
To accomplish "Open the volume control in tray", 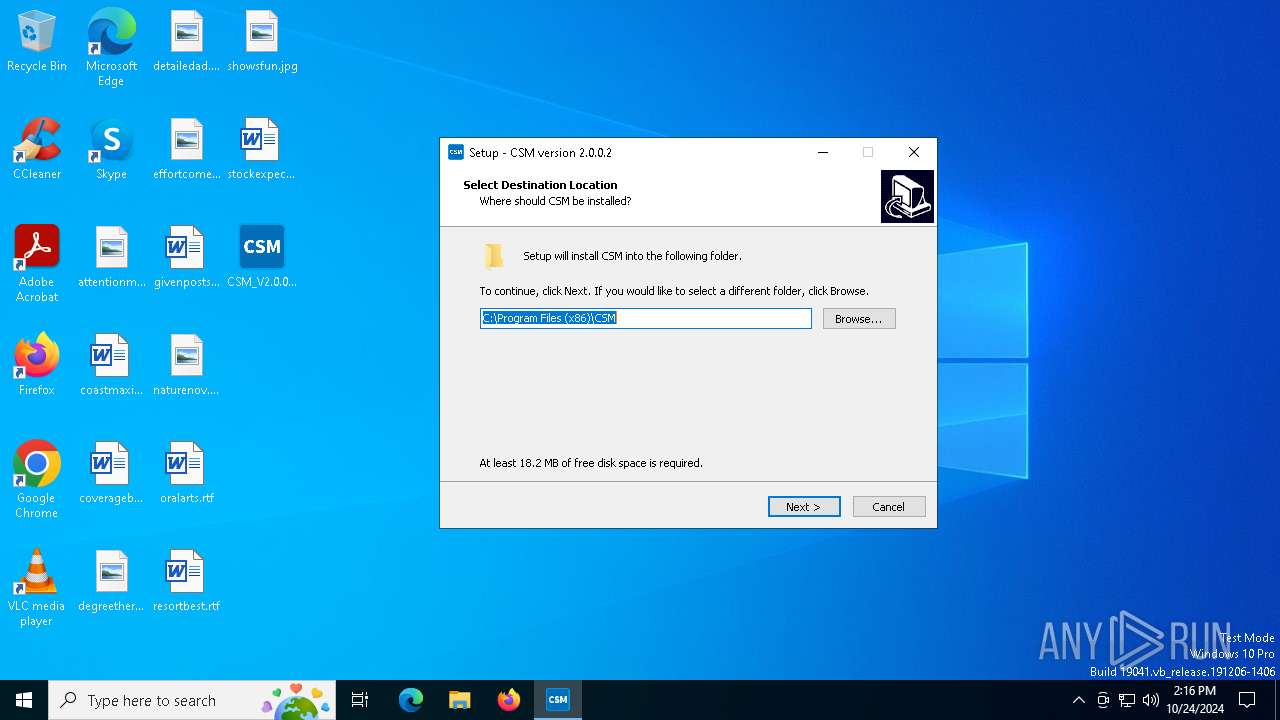I will pyautogui.click(x=1151, y=700).
